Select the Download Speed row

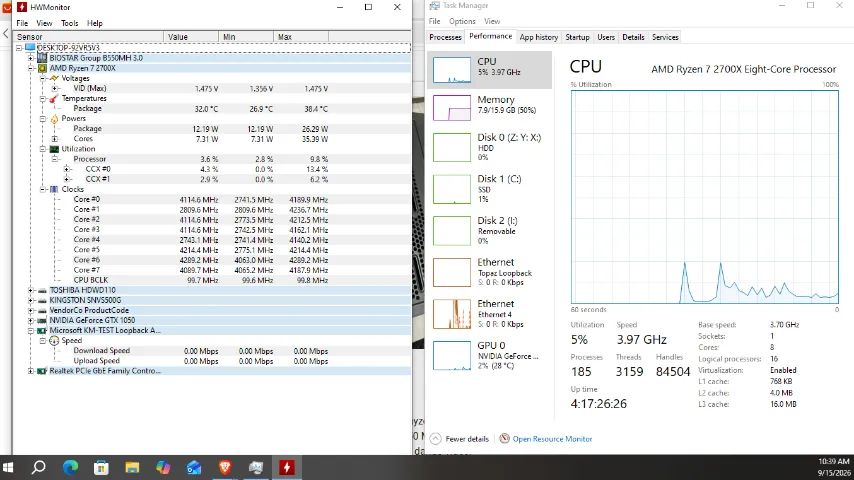(x=212, y=351)
